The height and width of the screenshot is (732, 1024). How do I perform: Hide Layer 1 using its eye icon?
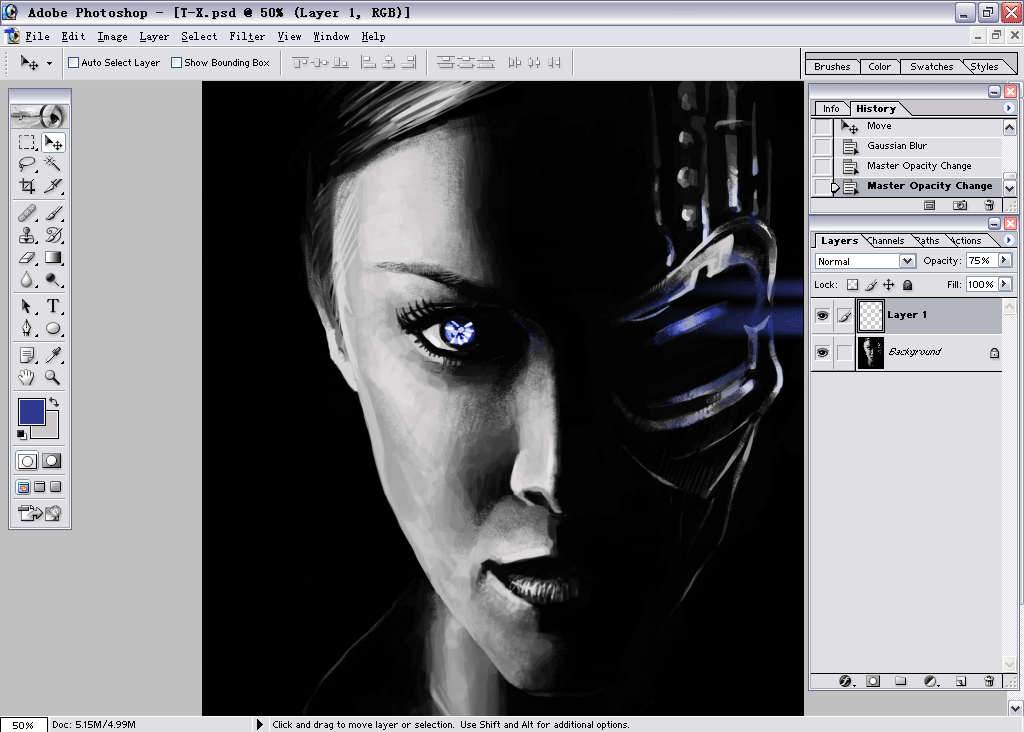[822, 316]
